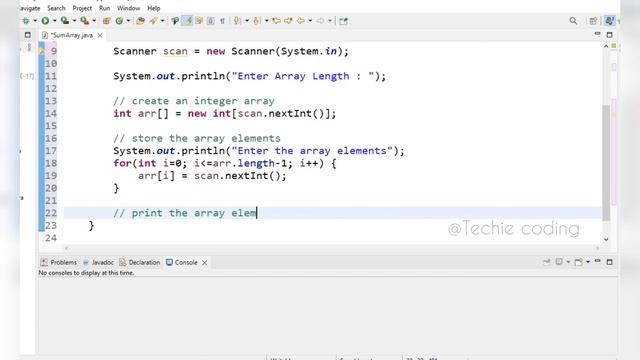Open the New Java Class dropdown arrow
The width and height of the screenshot is (640, 360).
[128, 21]
